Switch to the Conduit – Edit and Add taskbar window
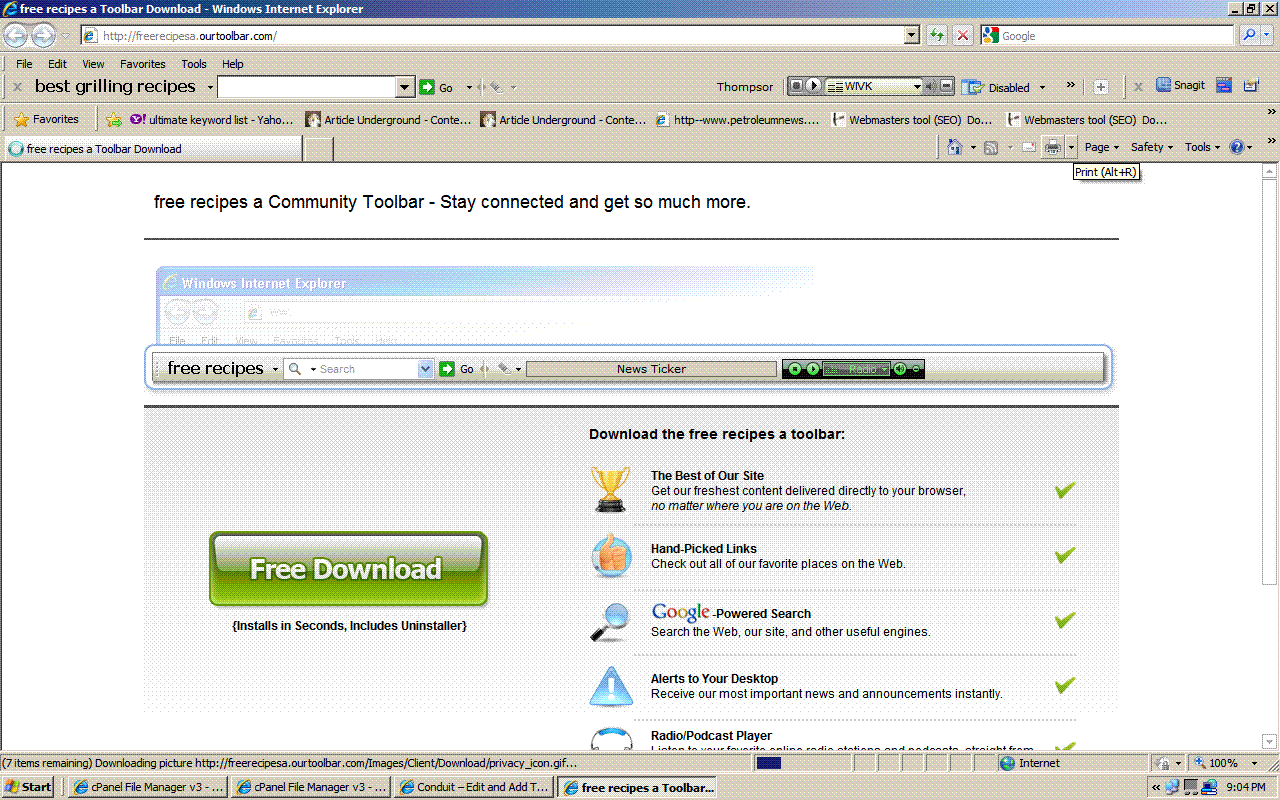1280x800 pixels. [x=474, y=787]
